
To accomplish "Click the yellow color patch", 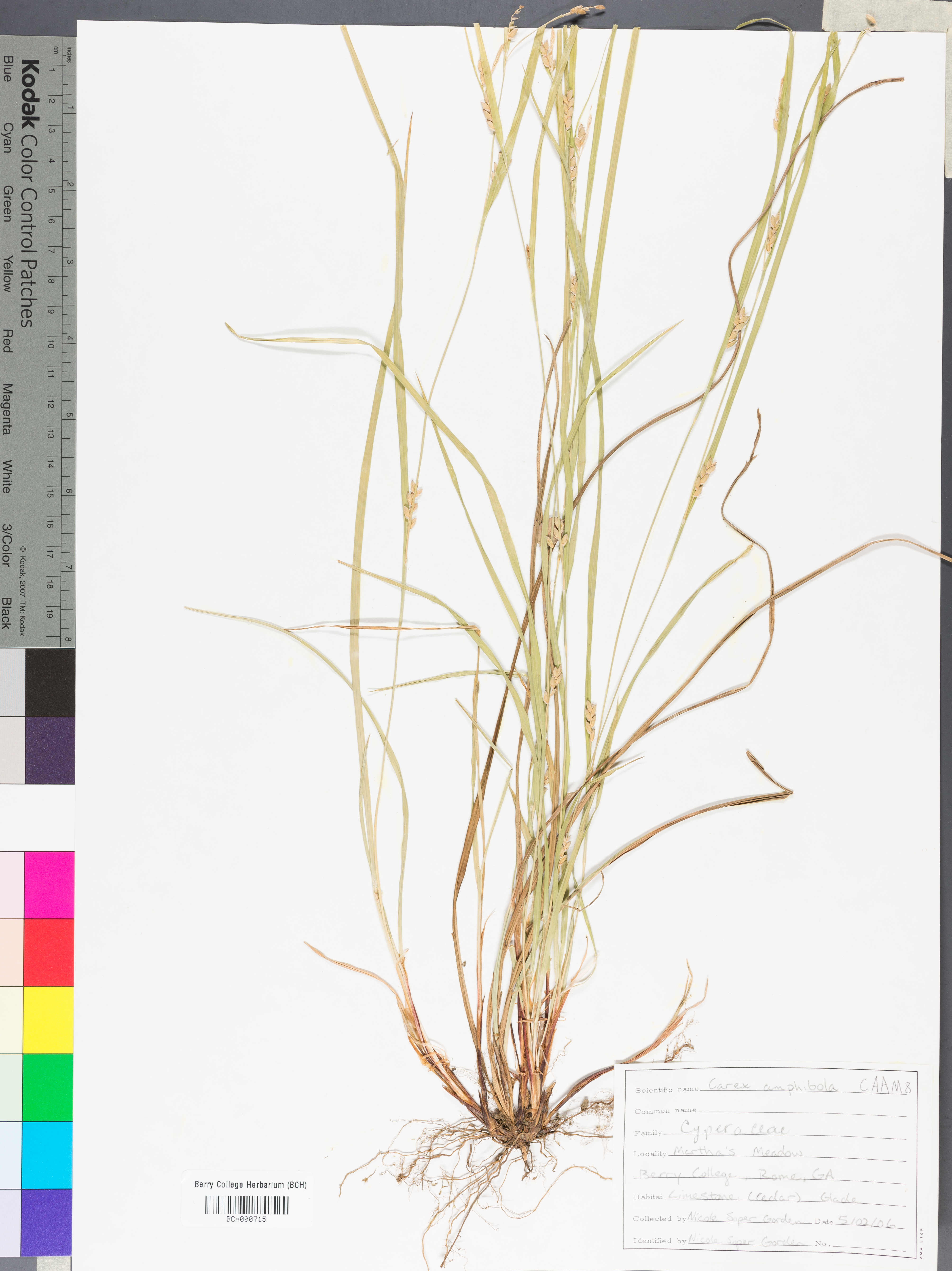I will click(x=49, y=1020).
